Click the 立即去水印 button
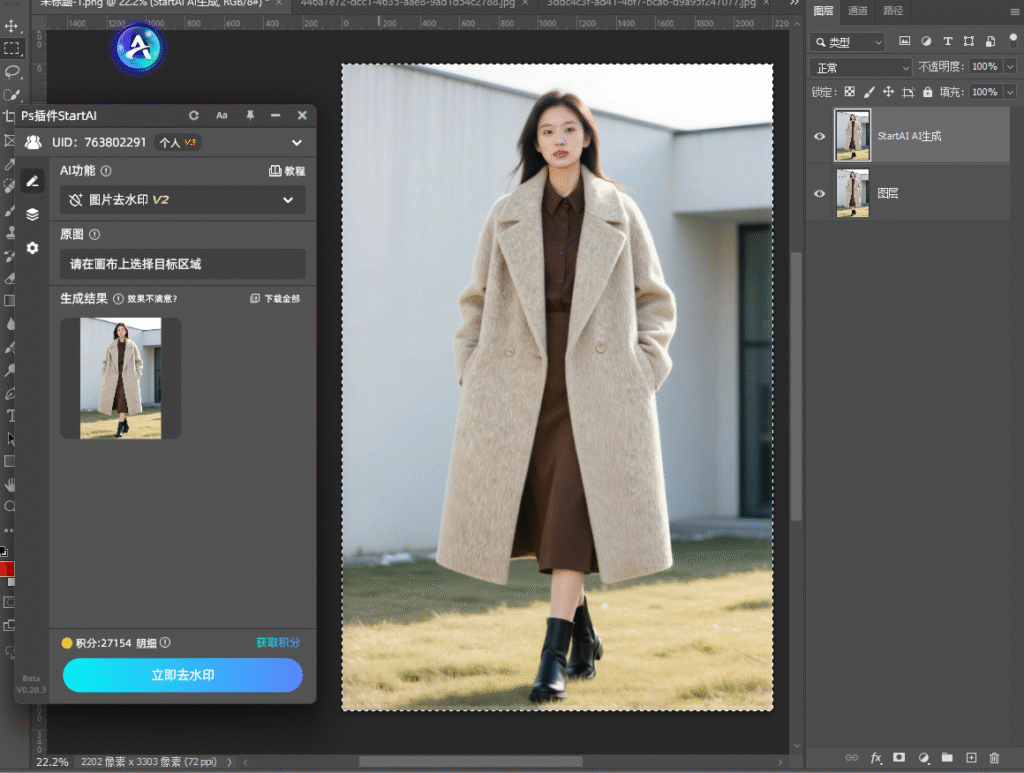Screen dimensions: 1024x773 (x=182, y=675)
